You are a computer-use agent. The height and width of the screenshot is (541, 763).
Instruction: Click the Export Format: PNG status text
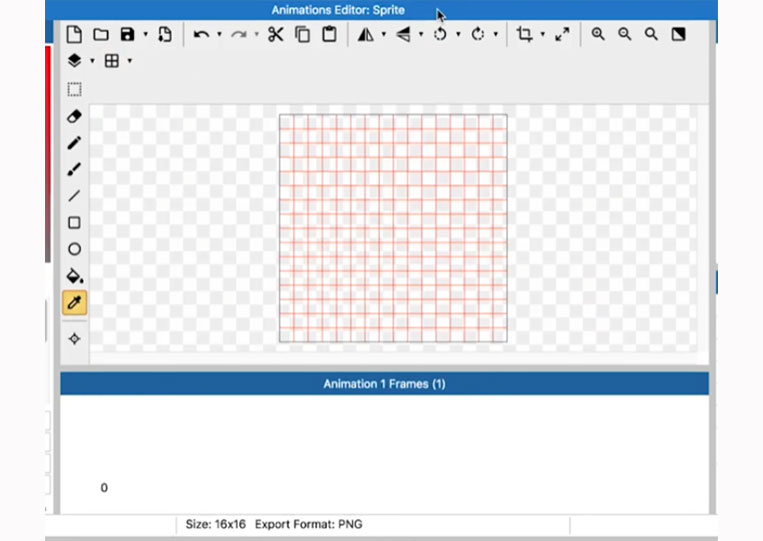coord(309,524)
